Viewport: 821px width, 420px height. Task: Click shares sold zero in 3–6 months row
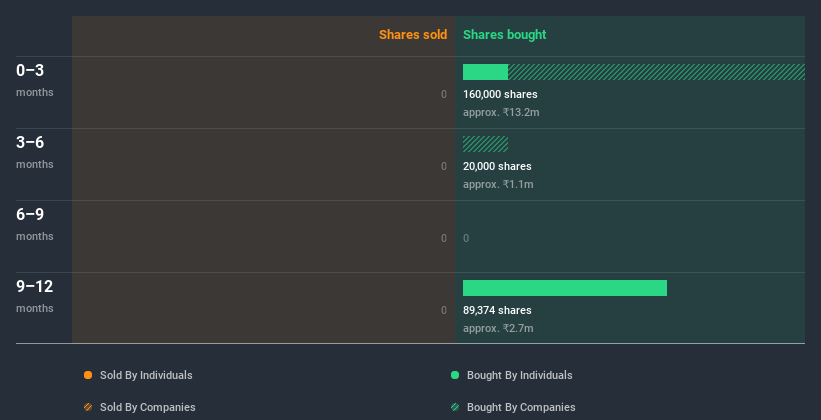point(444,167)
